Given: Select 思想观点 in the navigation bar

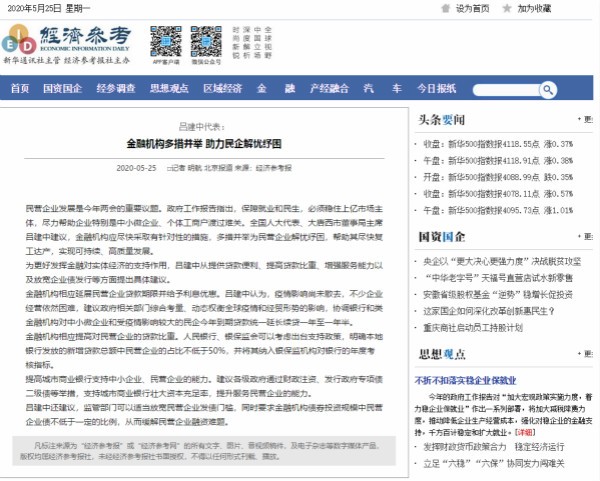Looking at the screenshot, I should pyautogui.click(x=169, y=88).
